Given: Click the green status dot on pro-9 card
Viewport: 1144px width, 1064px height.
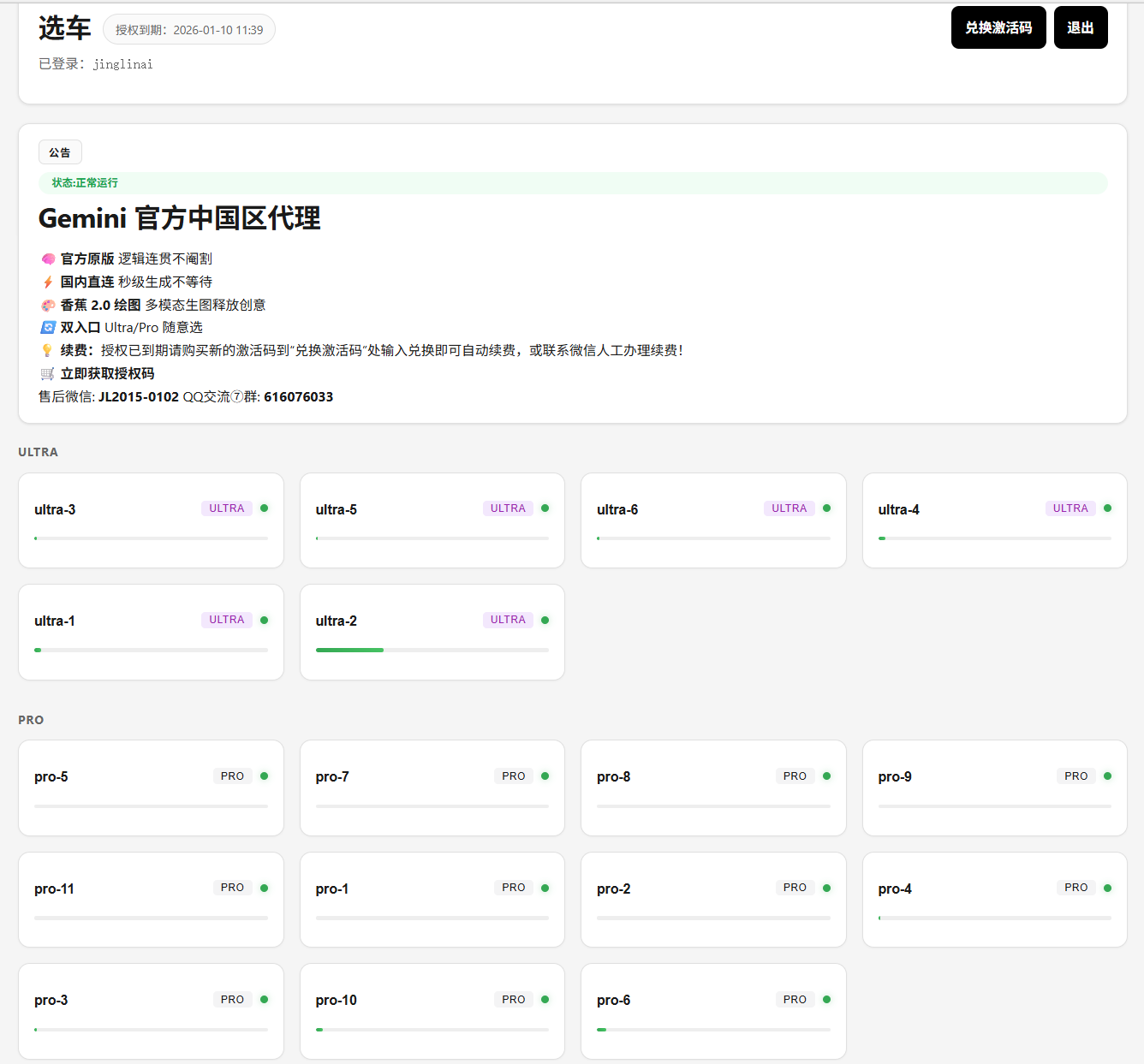Looking at the screenshot, I should [1107, 776].
